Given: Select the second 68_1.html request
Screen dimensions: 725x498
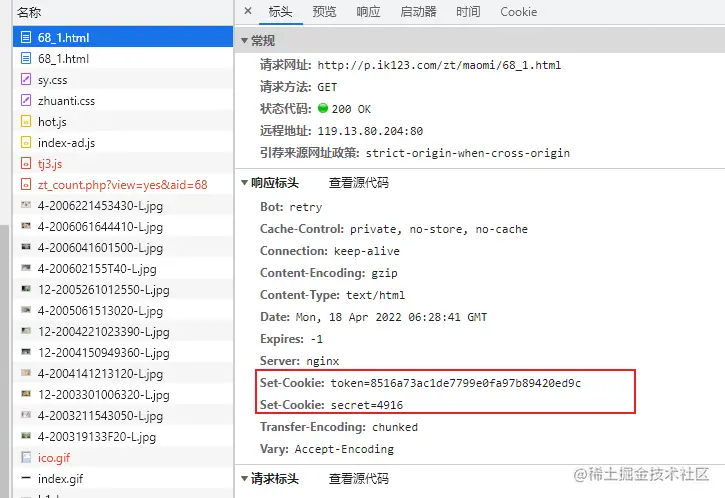Looking at the screenshot, I should click(x=123, y=58).
